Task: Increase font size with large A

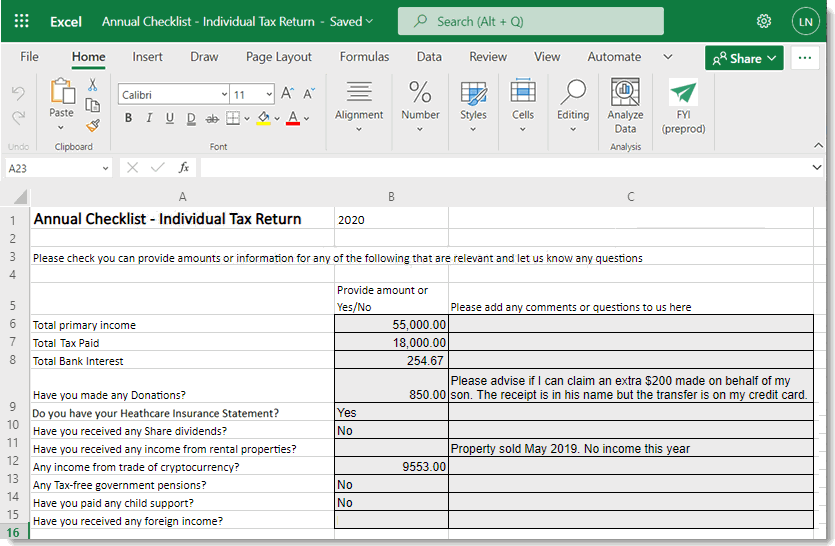Action: [287, 94]
